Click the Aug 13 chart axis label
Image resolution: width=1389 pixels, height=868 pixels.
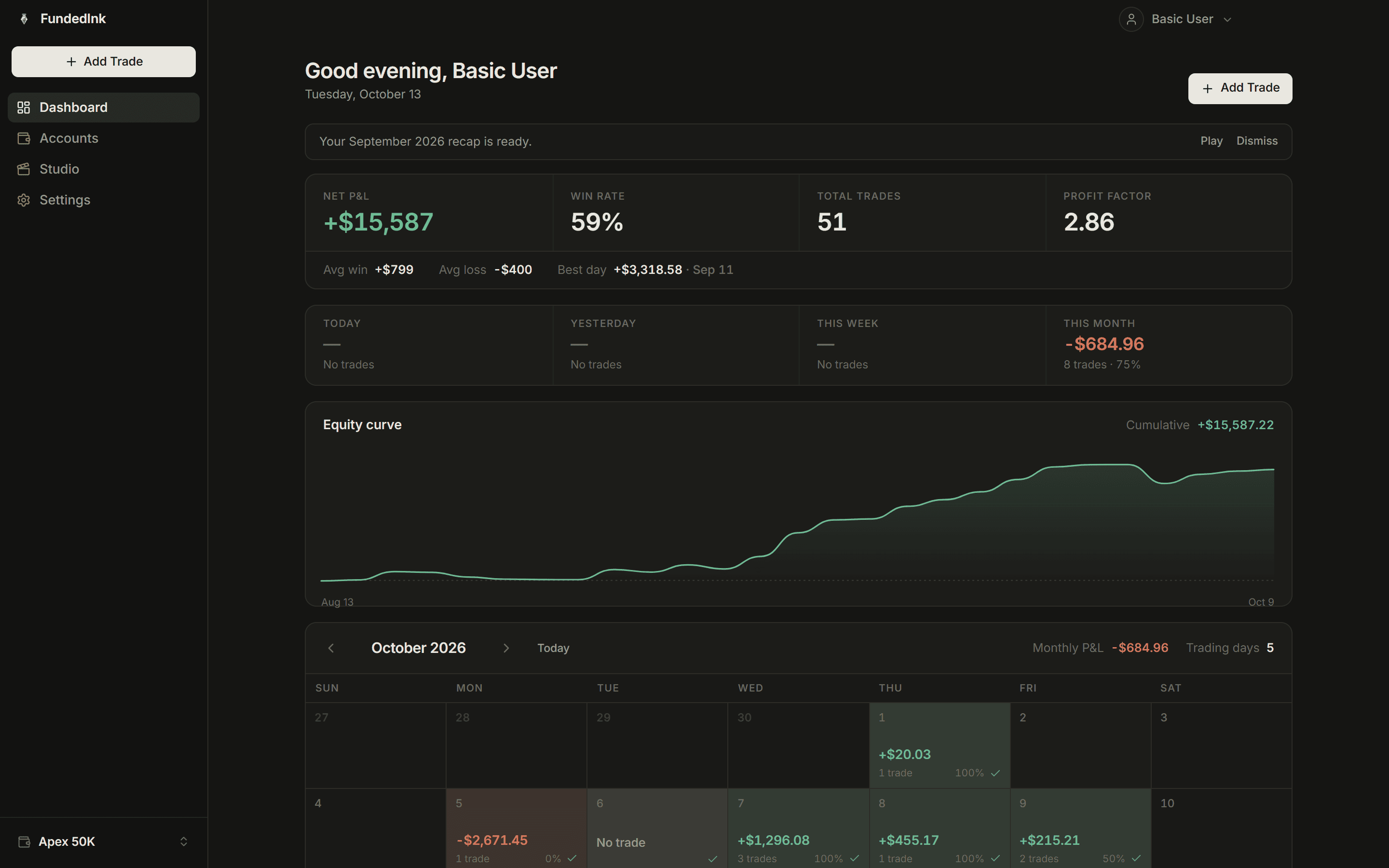pyautogui.click(x=337, y=602)
